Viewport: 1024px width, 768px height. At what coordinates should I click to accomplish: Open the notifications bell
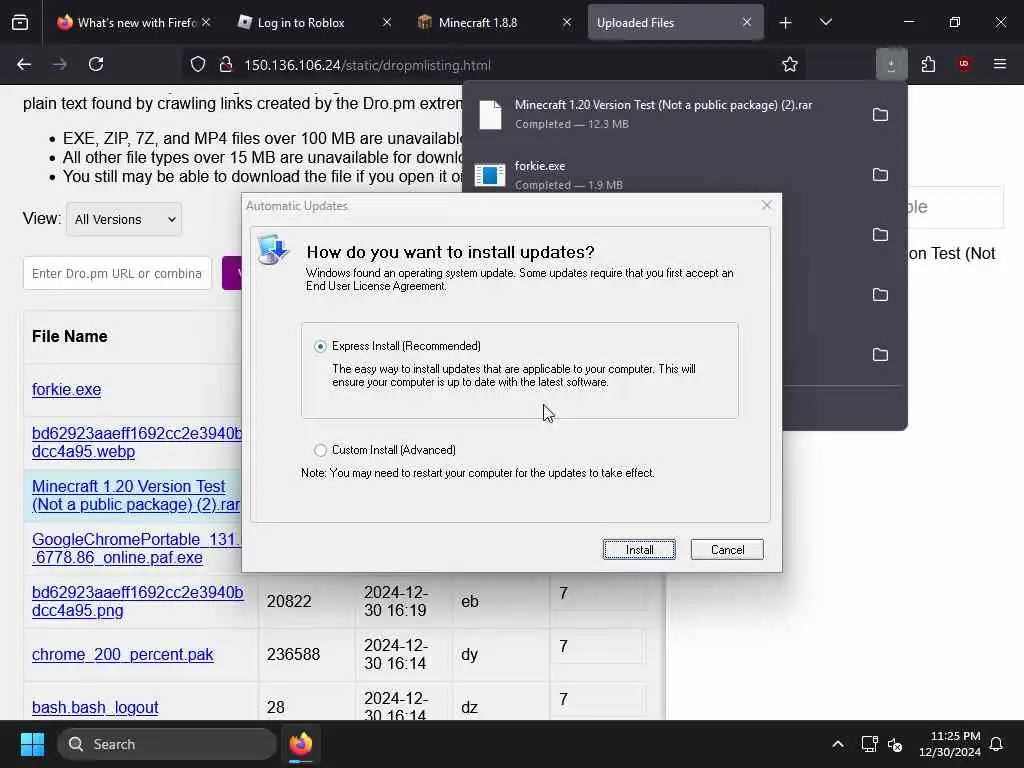coord(997,744)
